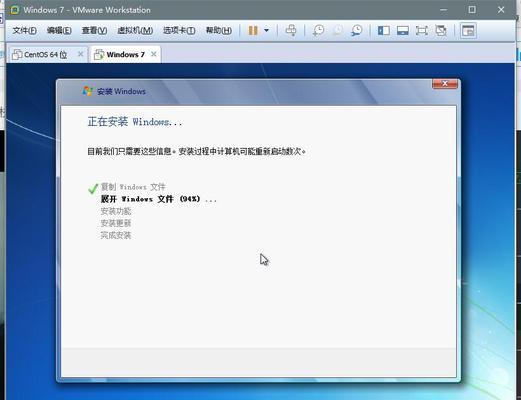The height and width of the screenshot is (400, 521).
Task: Open the 虚拟机(M) menu
Action: click(x=135, y=31)
